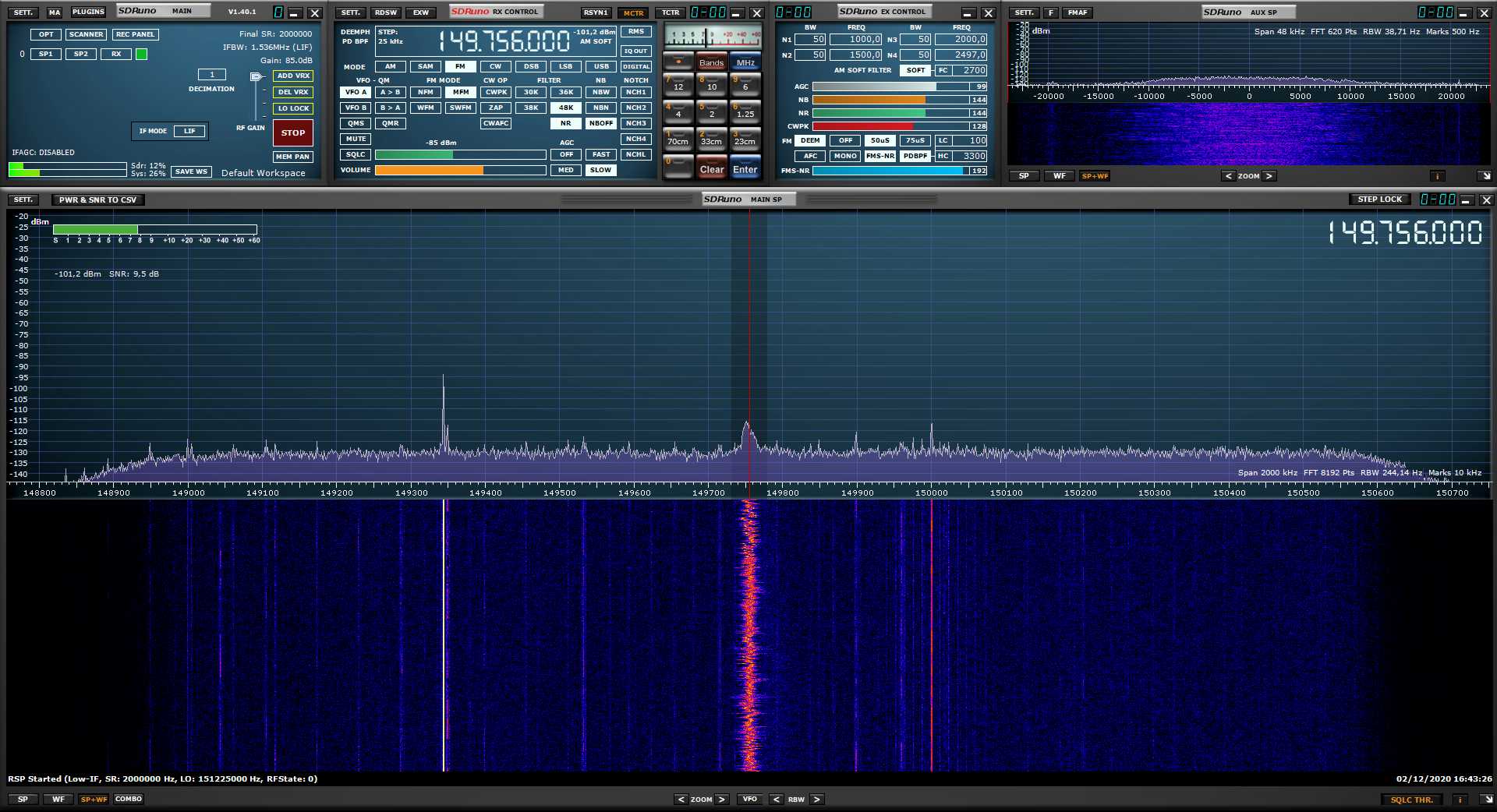Viewport: 1497px width, 812px height.
Task: Toggle AFC in EX Control
Action: 811,156
